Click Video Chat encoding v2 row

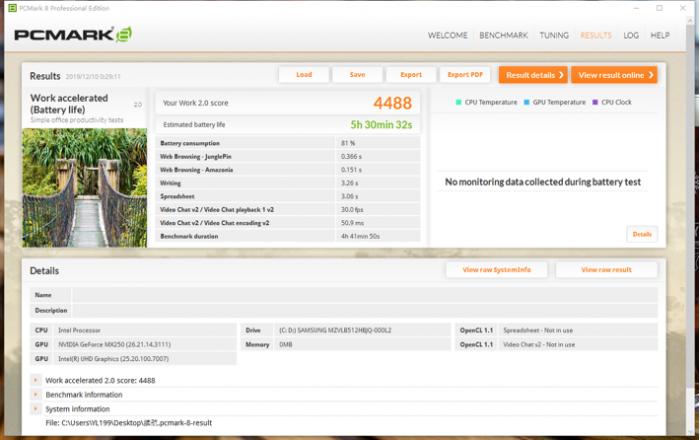288,223
